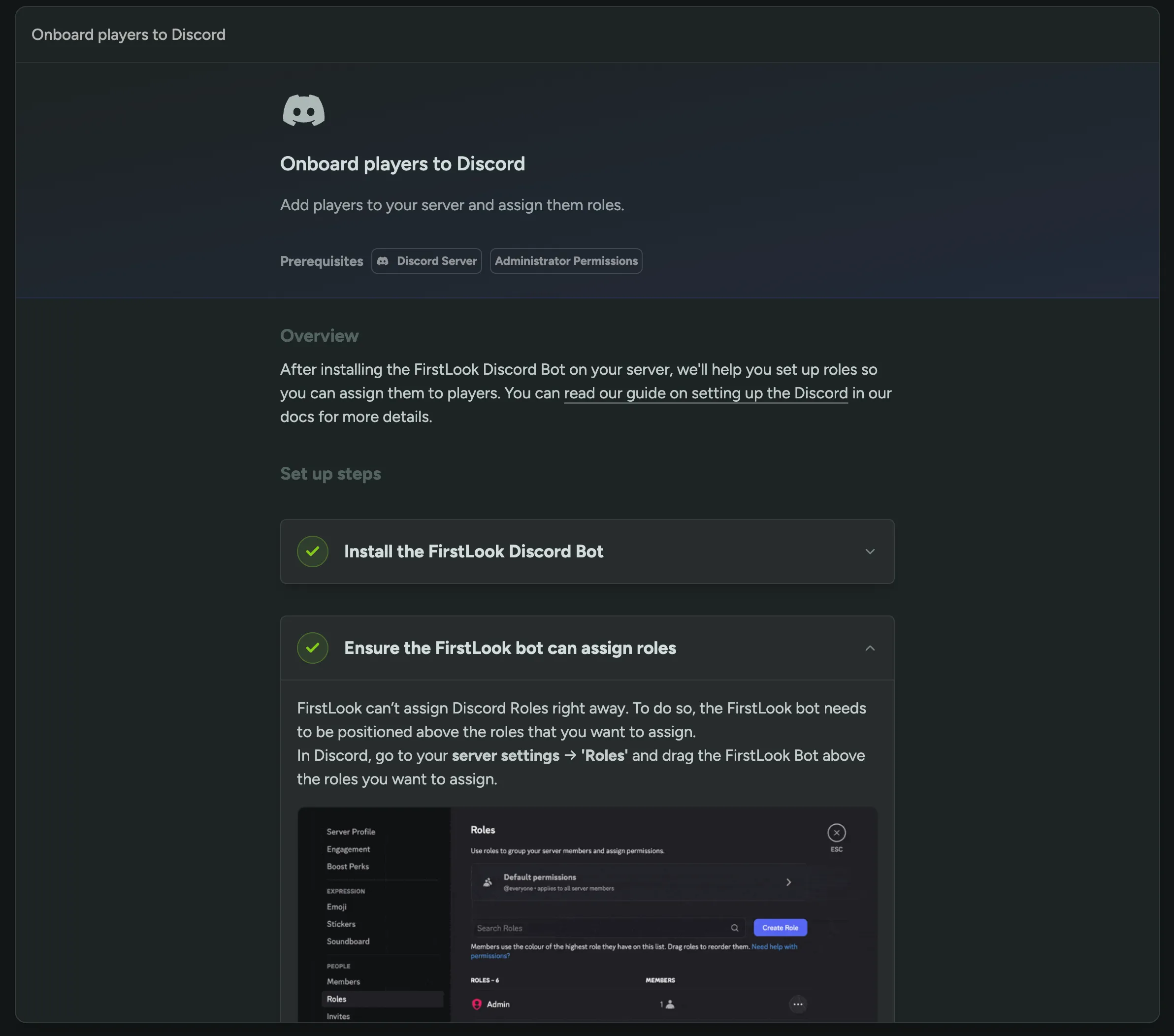Click the Discord Server prerequisite badge icon
This screenshot has height=1036, width=1174.
click(384, 260)
